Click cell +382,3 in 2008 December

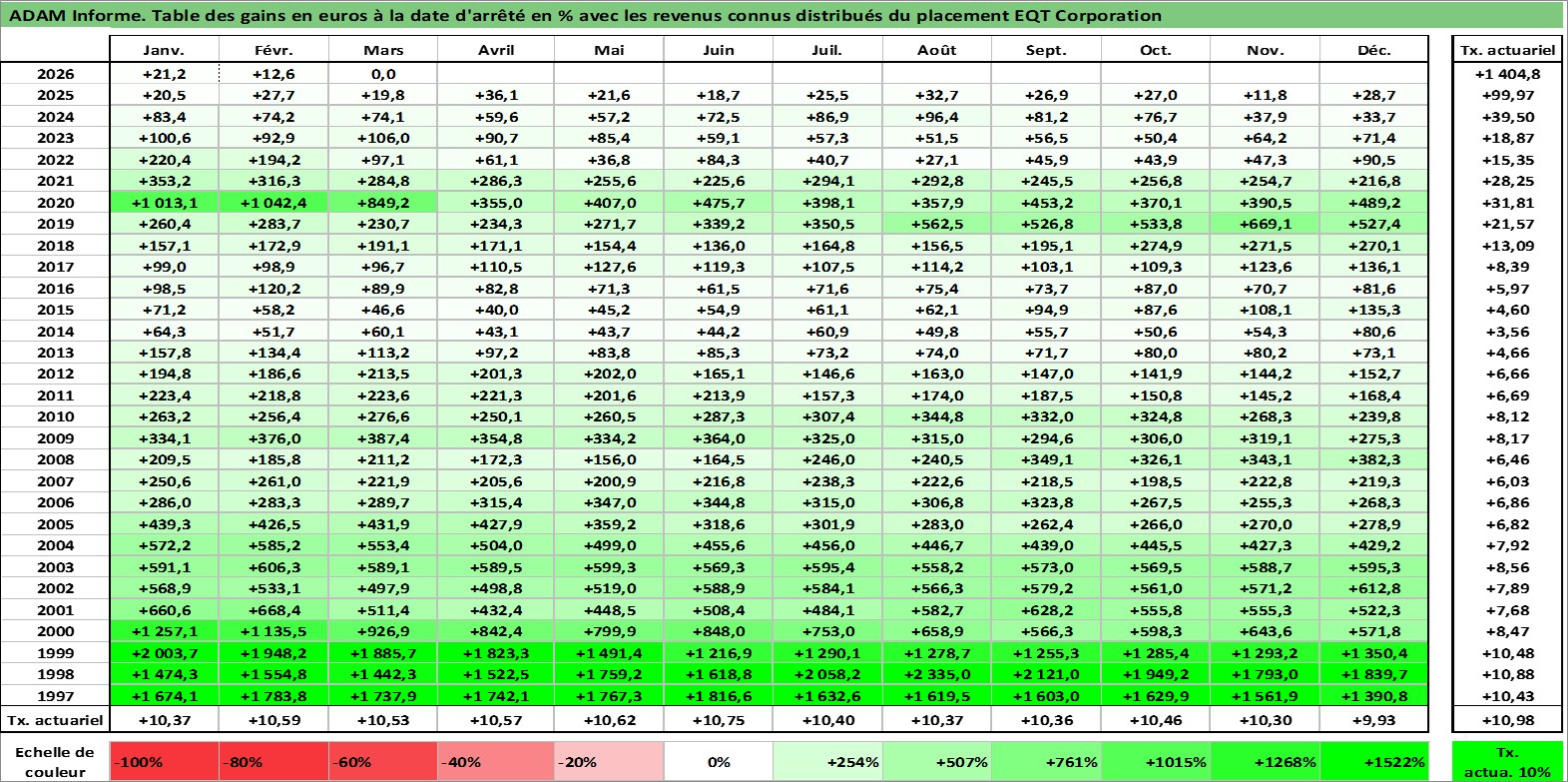(x=1373, y=459)
